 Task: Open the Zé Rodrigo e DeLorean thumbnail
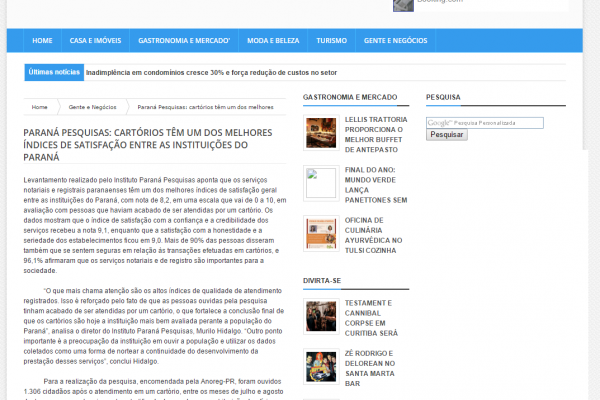coord(321,365)
